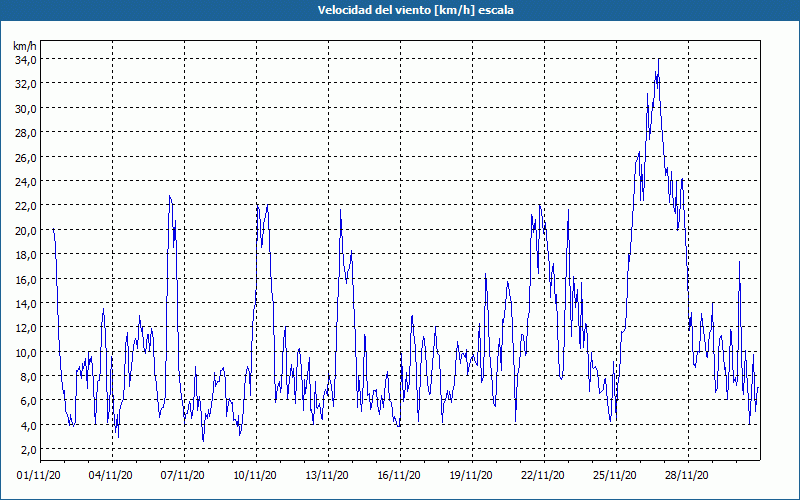Click the '34,0' y-axis value
The width and height of the screenshot is (800, 500).
click(x=26, y=60)
